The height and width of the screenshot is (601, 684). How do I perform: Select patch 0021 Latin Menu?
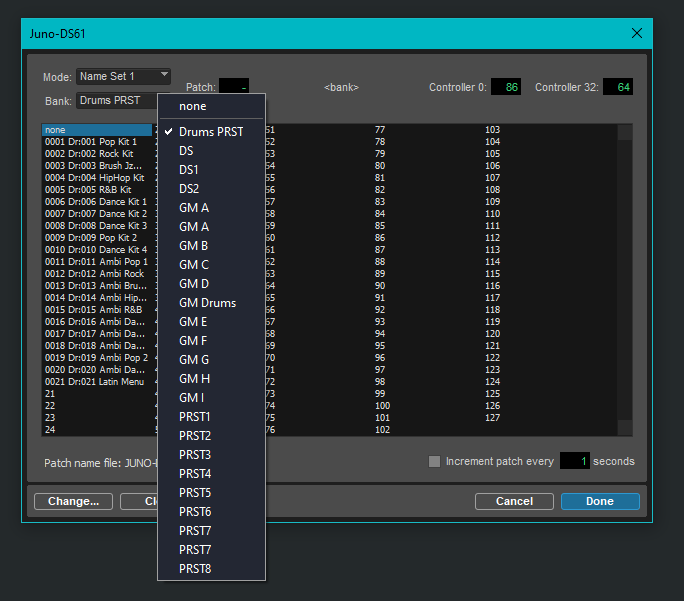[x=95, y=382]
